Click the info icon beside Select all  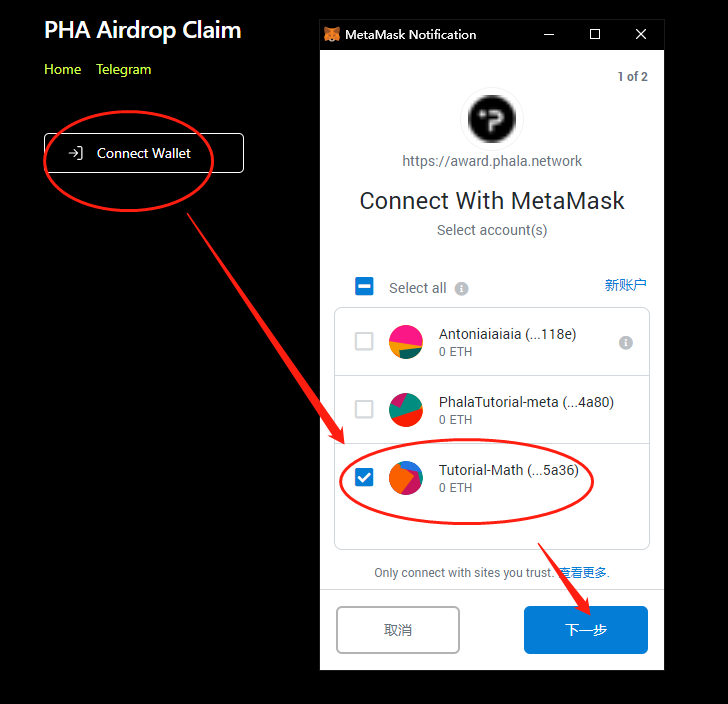[461, 289]
